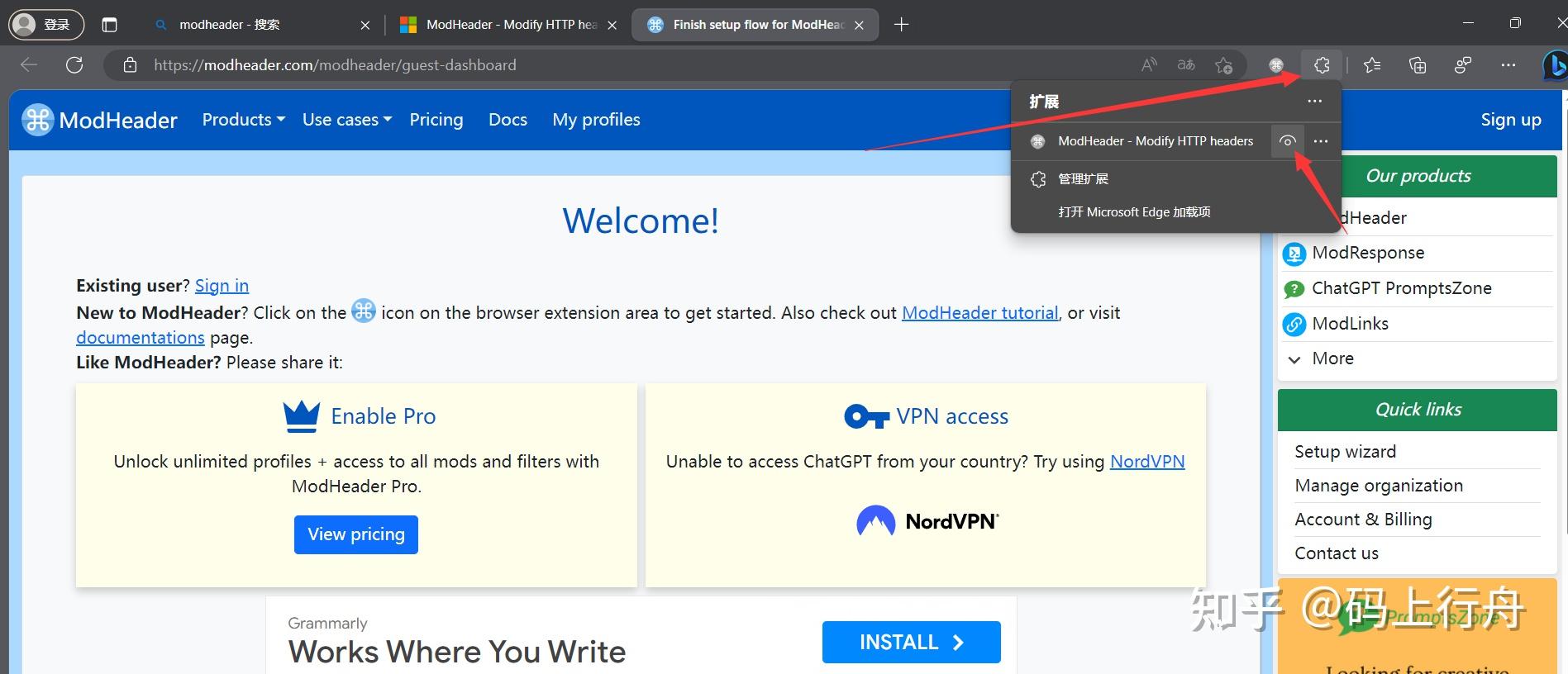Open Manage organization quick link
Image resolution: width=1568 pixels, height=674 pixels.
click(1379, 486)
